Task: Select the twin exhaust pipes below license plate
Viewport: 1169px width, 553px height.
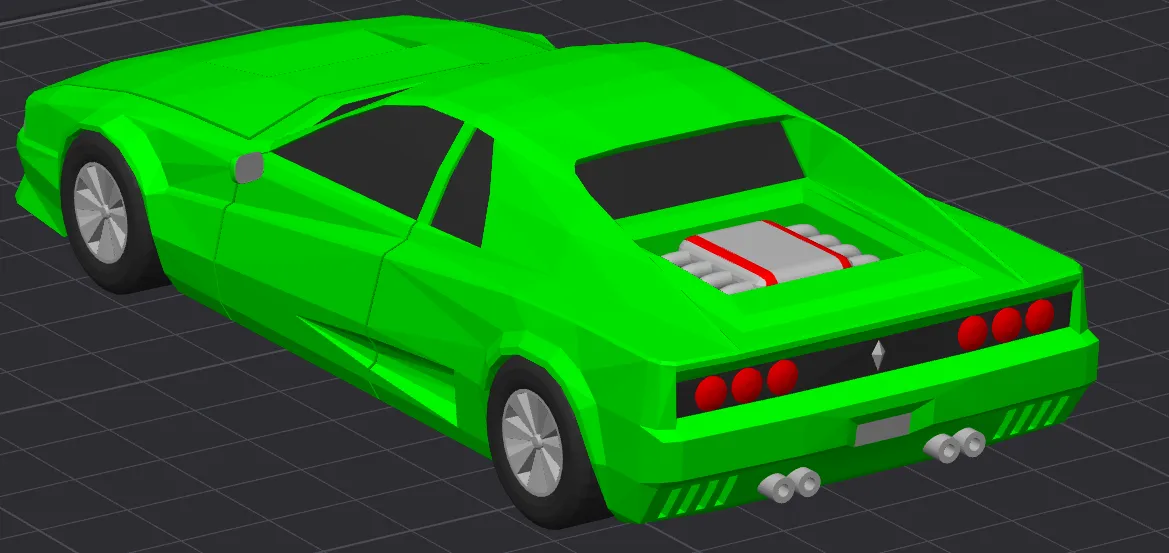Action: (x=955, y=445)
